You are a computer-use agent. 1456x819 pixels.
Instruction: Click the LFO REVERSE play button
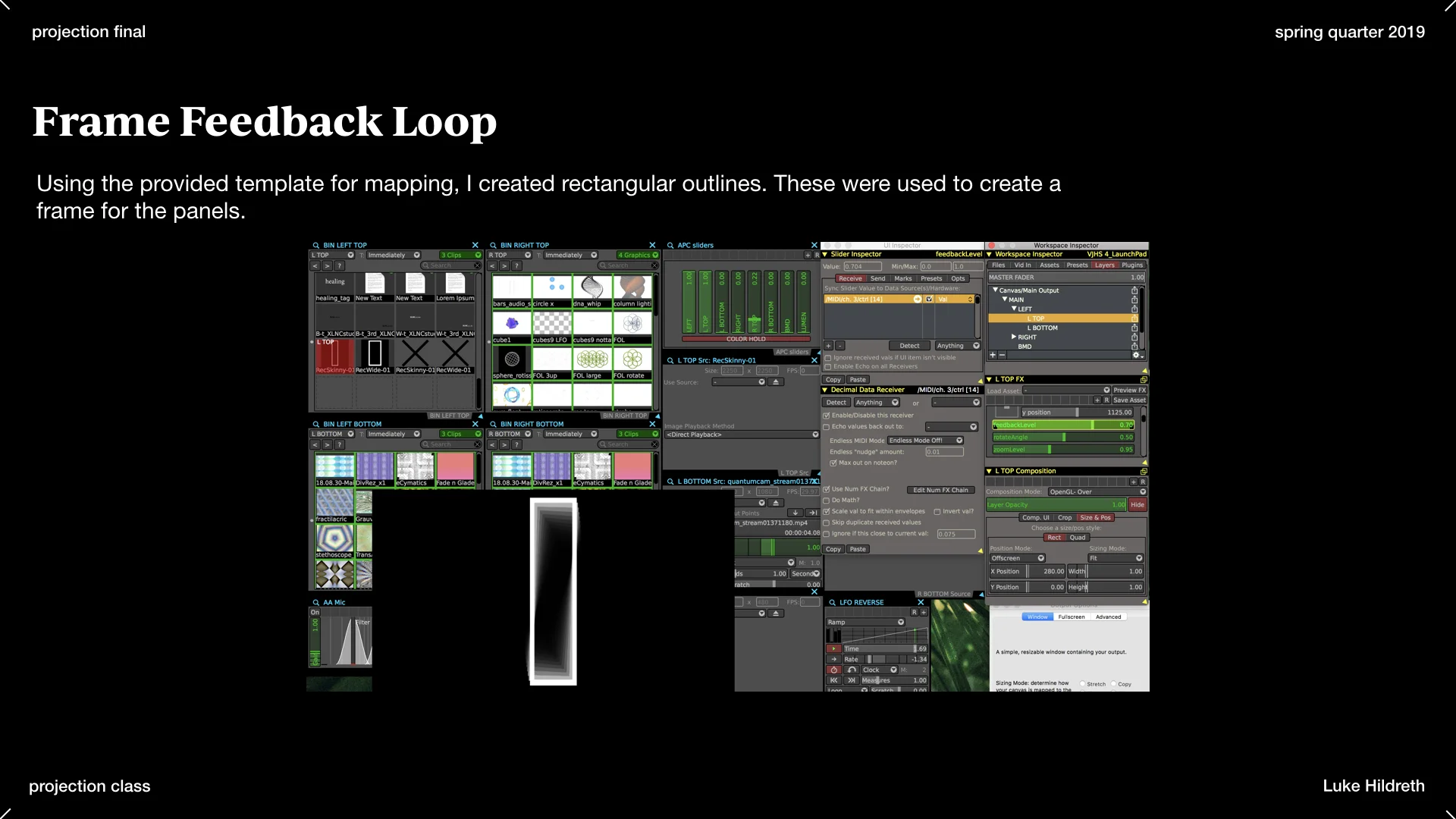833,649
